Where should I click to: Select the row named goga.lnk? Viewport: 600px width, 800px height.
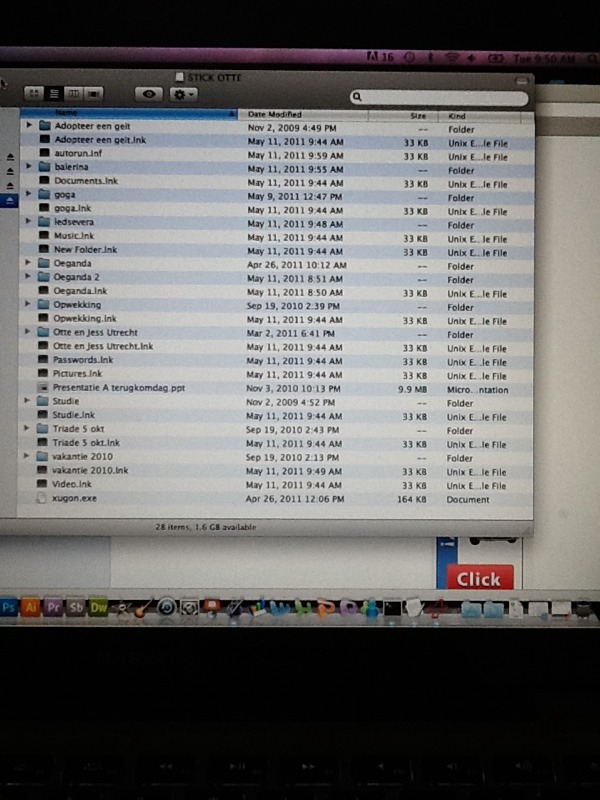pyautogui.click(x=276, y=209)
